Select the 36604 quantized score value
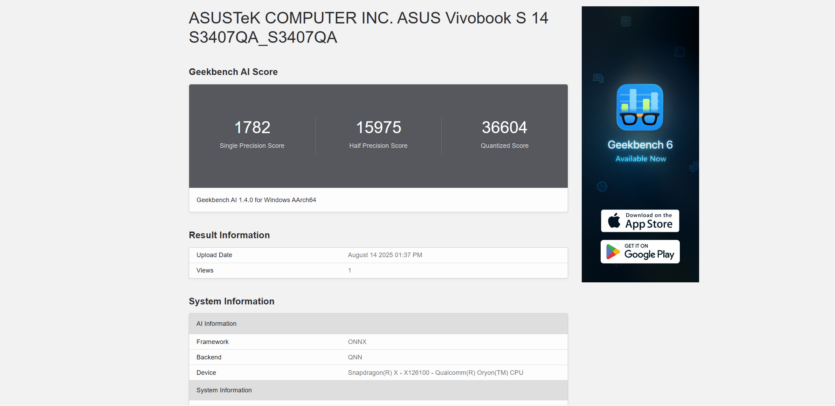The height and width of the screenshot is (406, 835). pyautogui.click(x=504, y=128)
